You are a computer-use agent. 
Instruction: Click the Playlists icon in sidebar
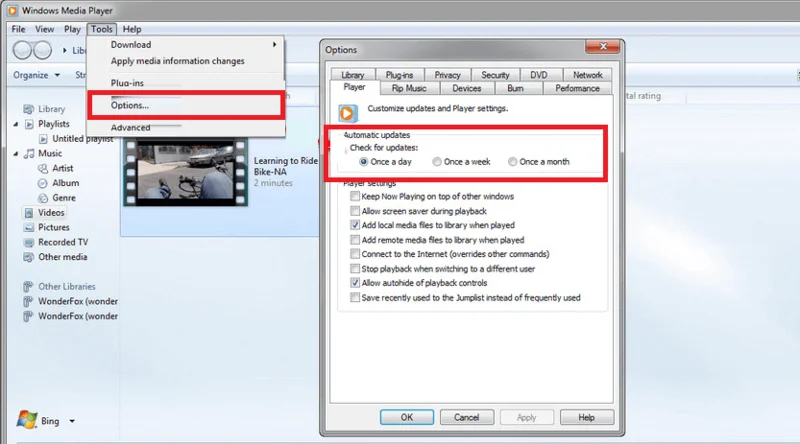coord(29,124)
